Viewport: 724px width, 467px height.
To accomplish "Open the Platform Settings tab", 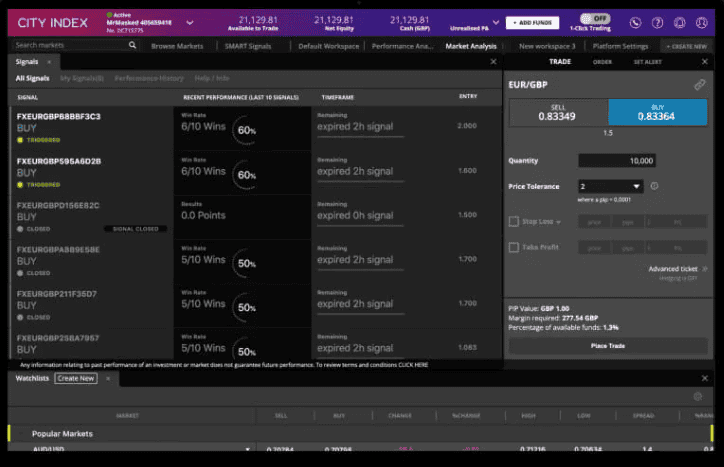I will coord(620,46).
